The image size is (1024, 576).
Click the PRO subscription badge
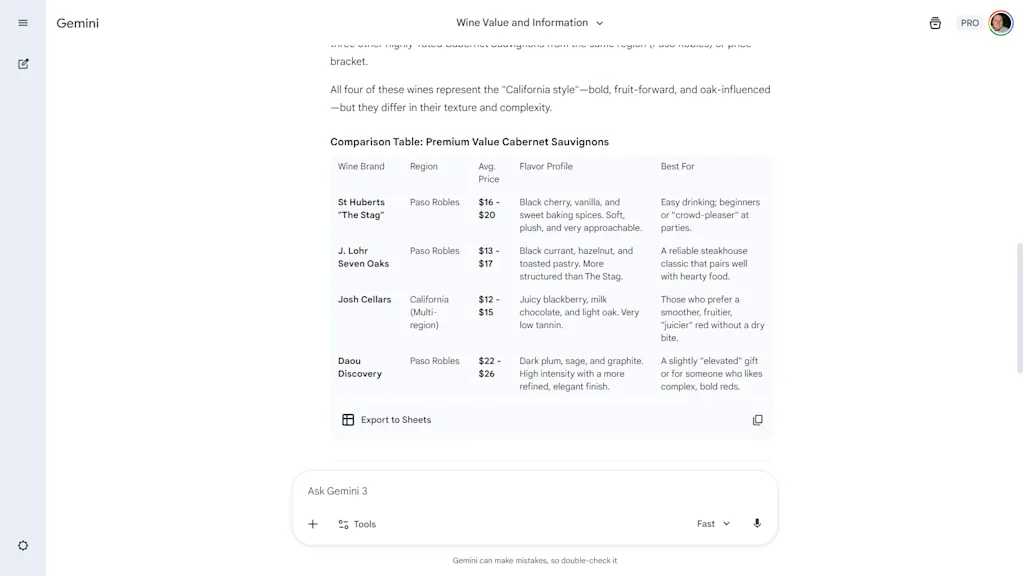click(969, 22)
